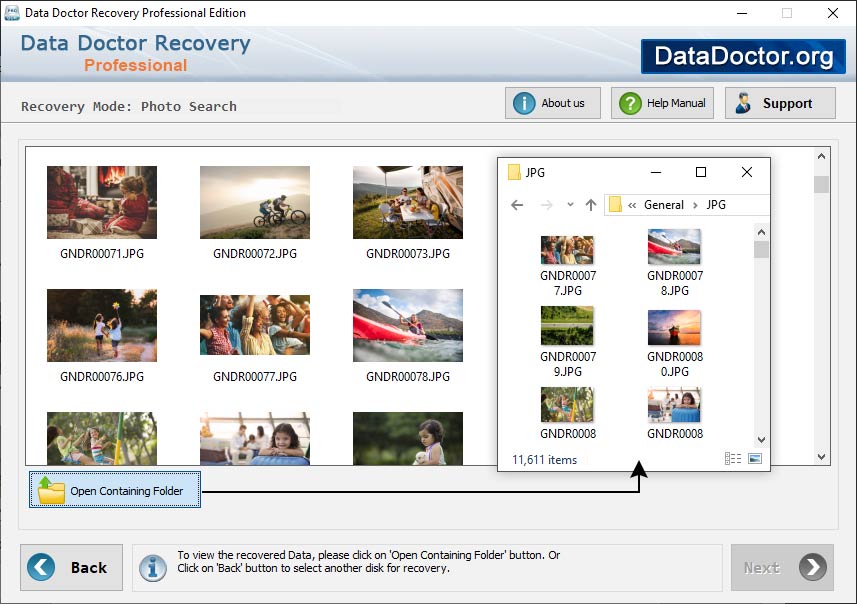Screen dimensions: 857x604
Task: Click the main photo panel scrollbar thumb
Action: [821, 184]
